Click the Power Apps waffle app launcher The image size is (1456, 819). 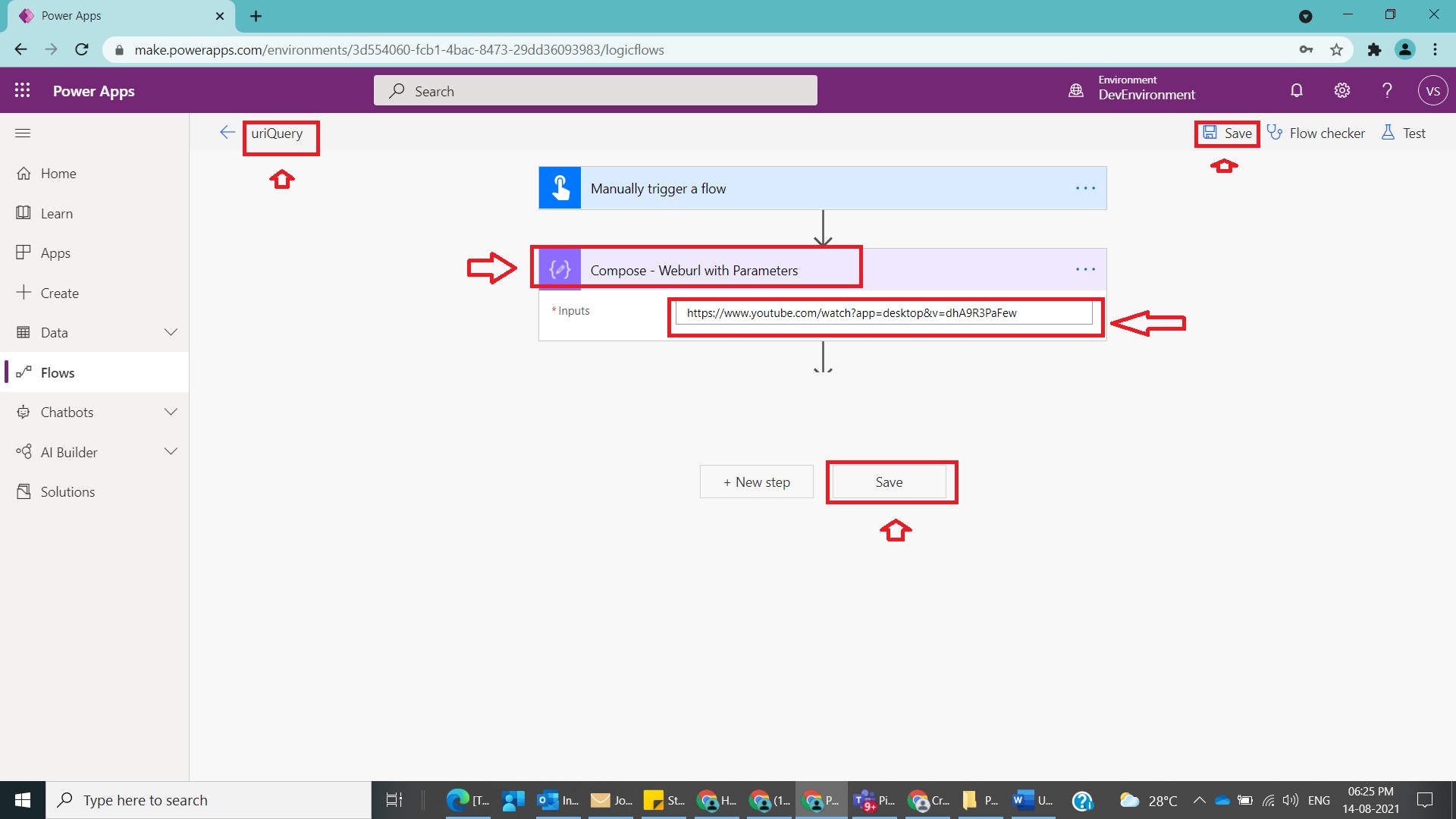[x=22, y=89]
